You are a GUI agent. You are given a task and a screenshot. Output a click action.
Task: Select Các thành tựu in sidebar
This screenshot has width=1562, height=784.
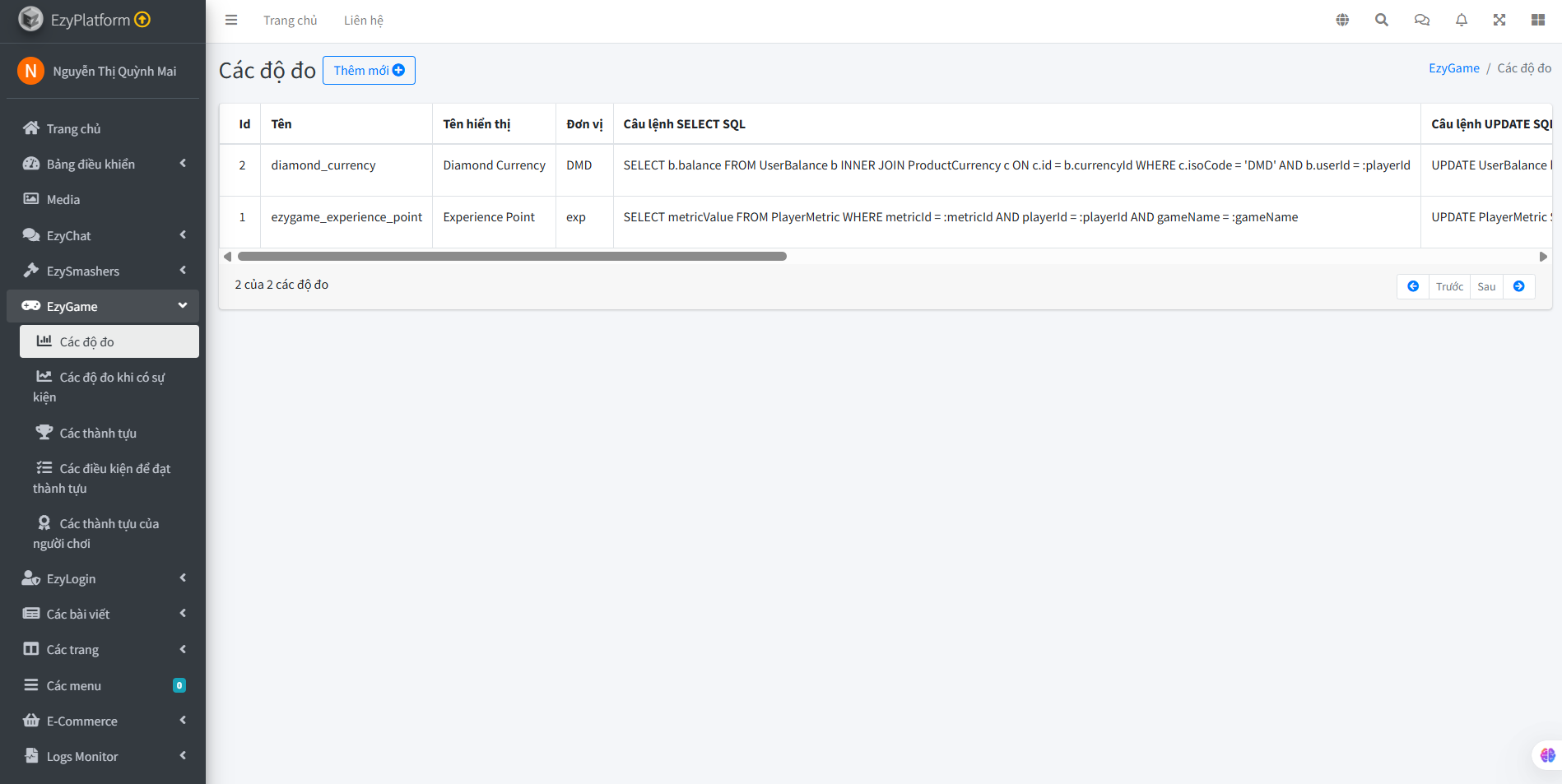pyautogui.click(x=97, y=432)
